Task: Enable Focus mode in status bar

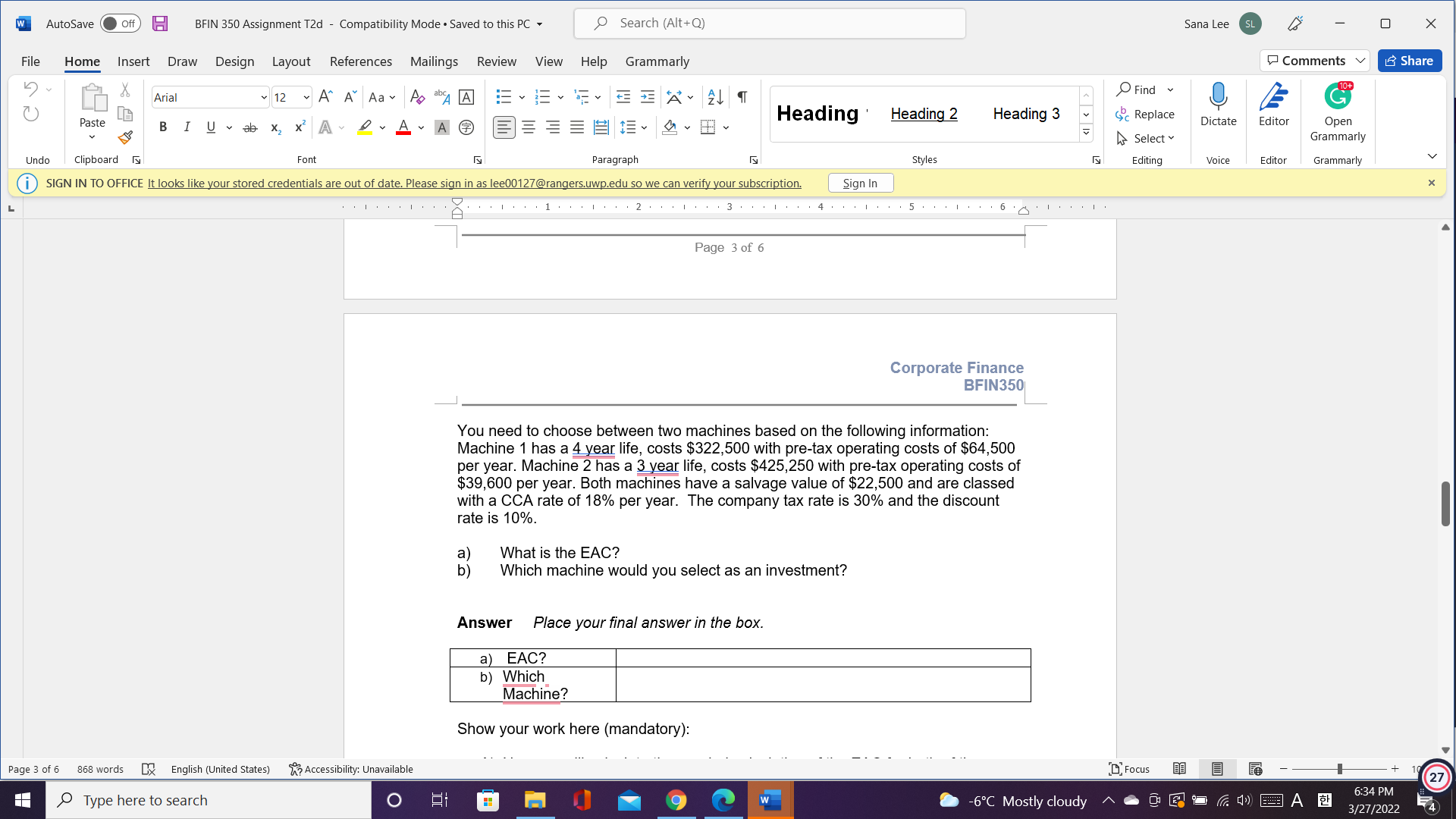Action: pos(1128,769)
